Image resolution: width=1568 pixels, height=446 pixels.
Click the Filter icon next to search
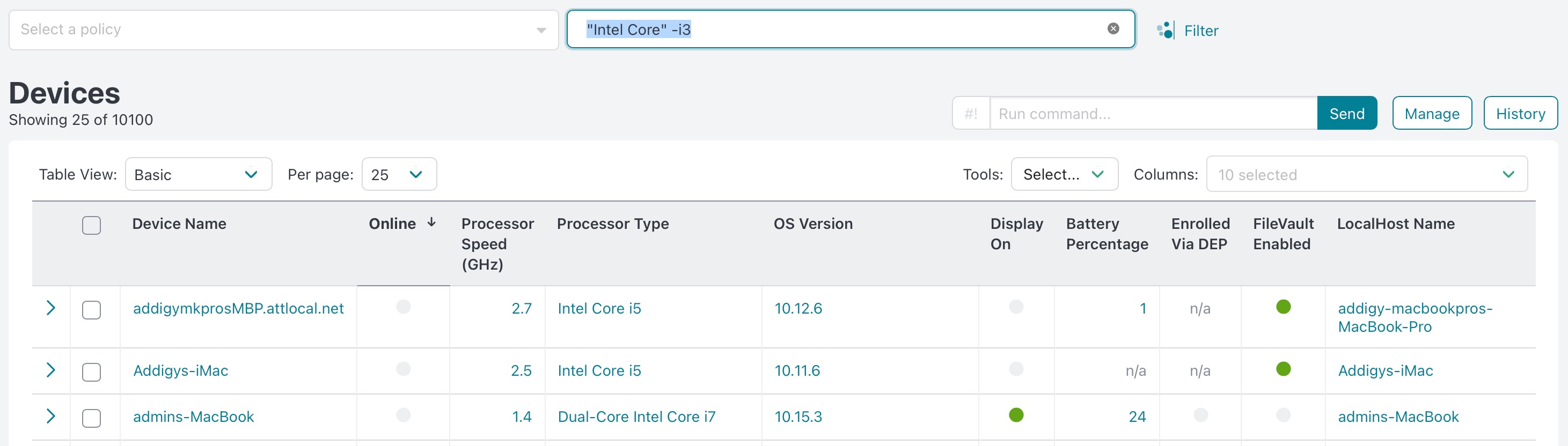[x=1165, y=31]
